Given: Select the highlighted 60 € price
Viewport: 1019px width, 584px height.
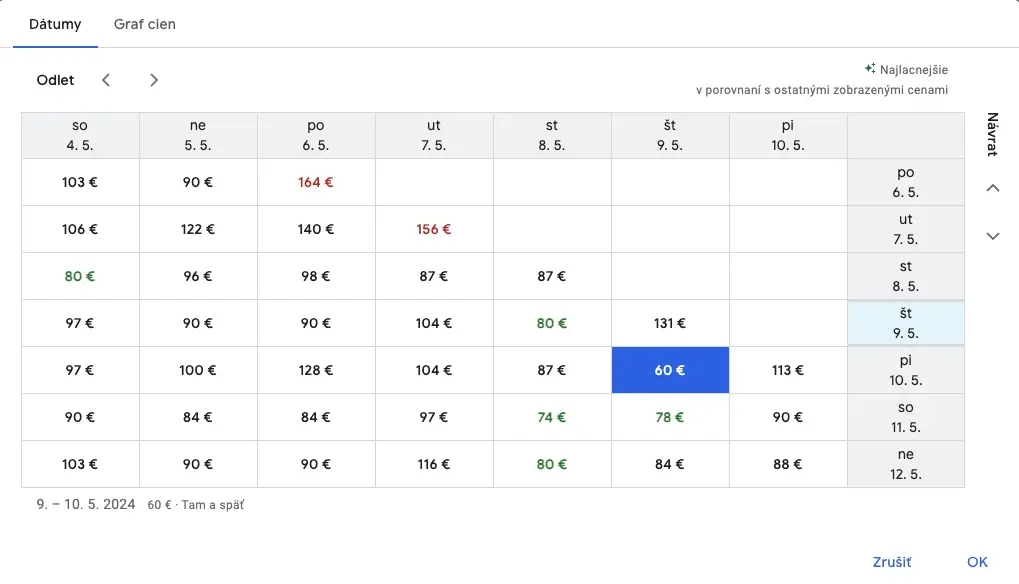Looking at the screenshot, I should point(670,370).
